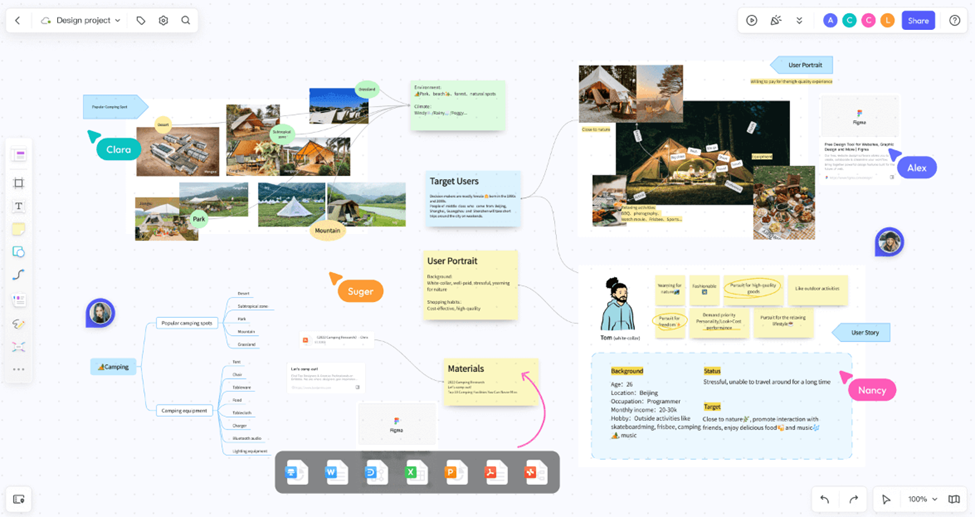Open the 100% zoom level dropdown
This screenshot has width=975, height=517.
(922, 499)
